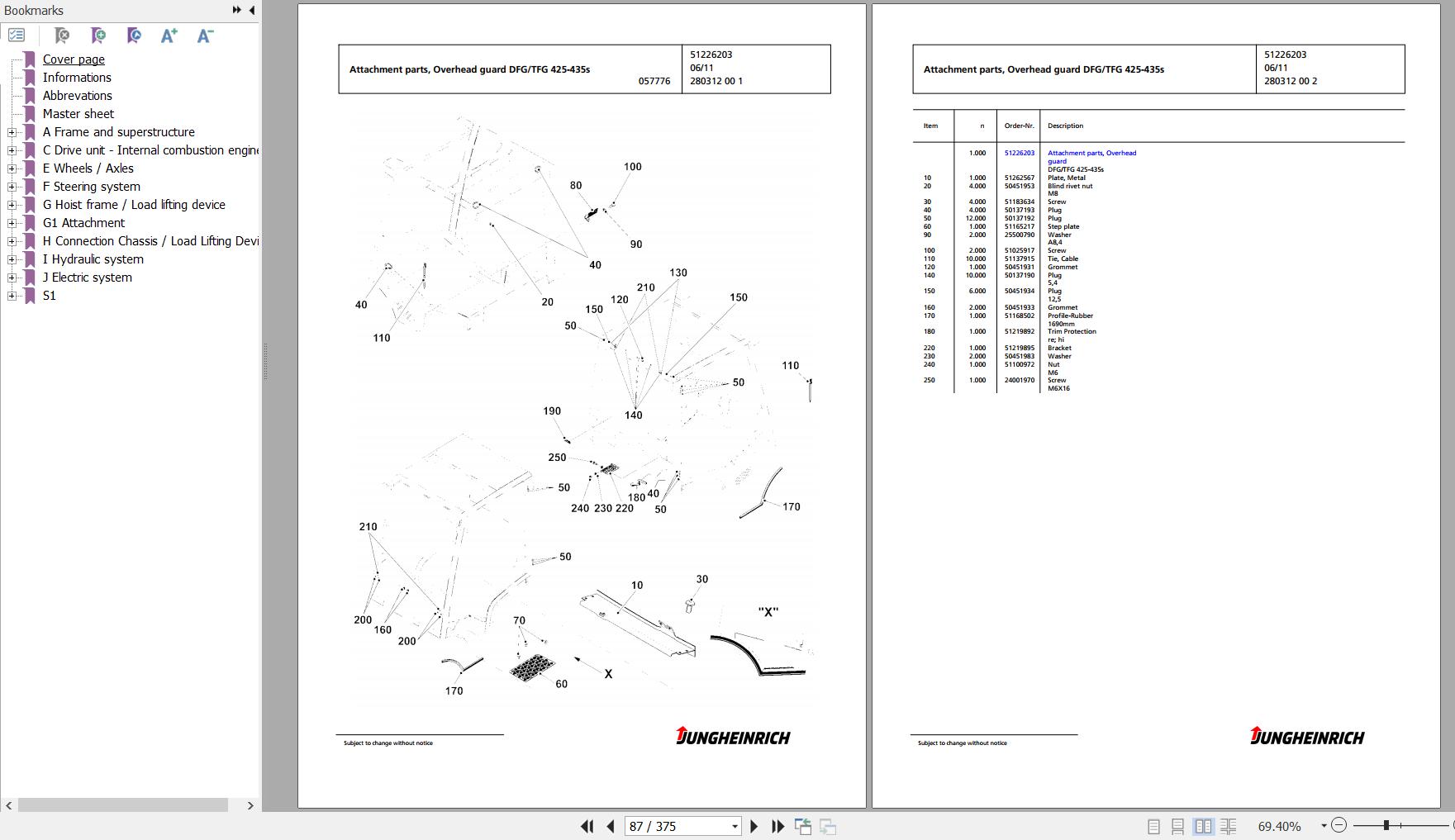
Task: Open Informations bookmark
Action: (77, 78)
